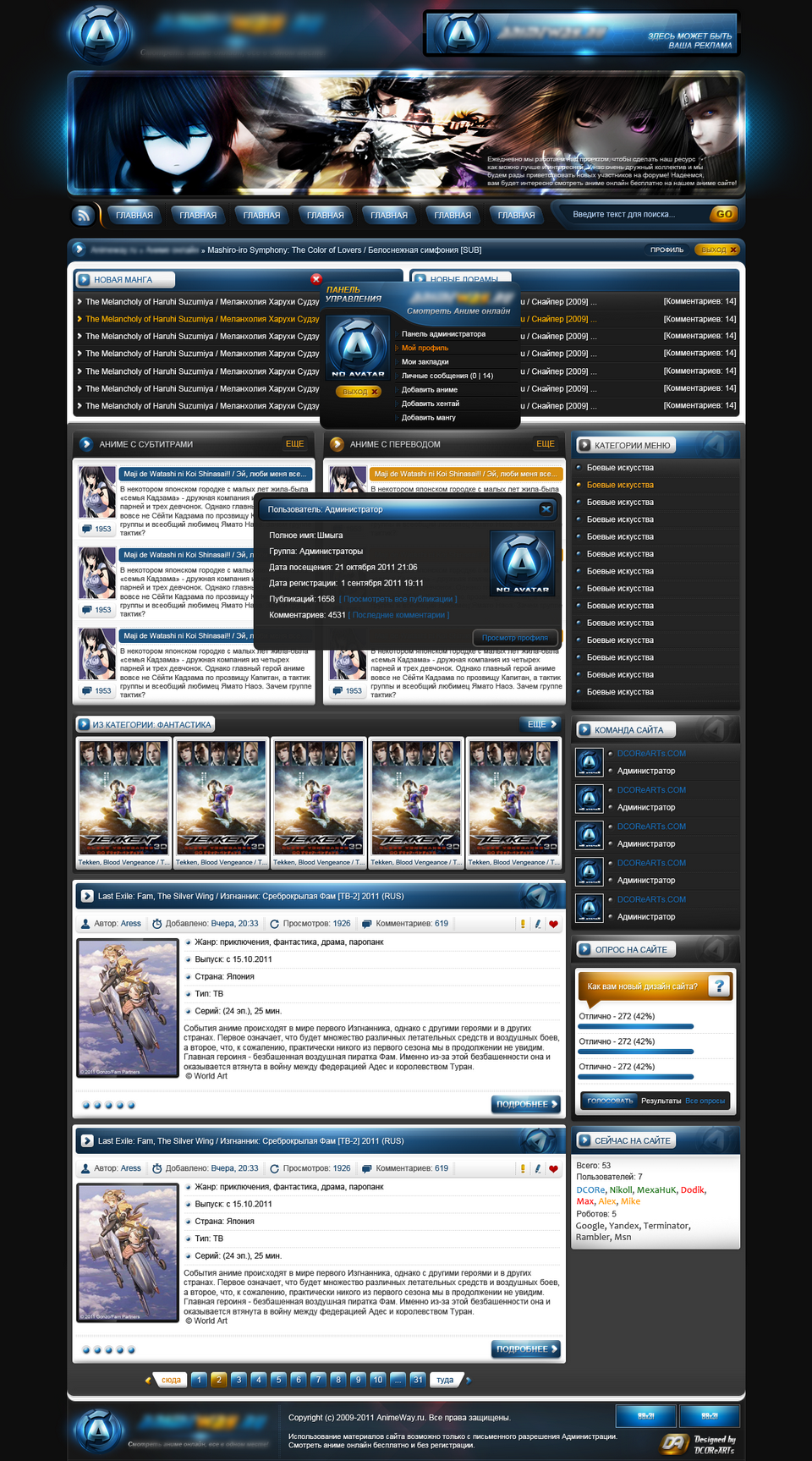Click the НОВАЯ МАНГА tab icon
This screenshot has height=1461, width=812.
84,279
